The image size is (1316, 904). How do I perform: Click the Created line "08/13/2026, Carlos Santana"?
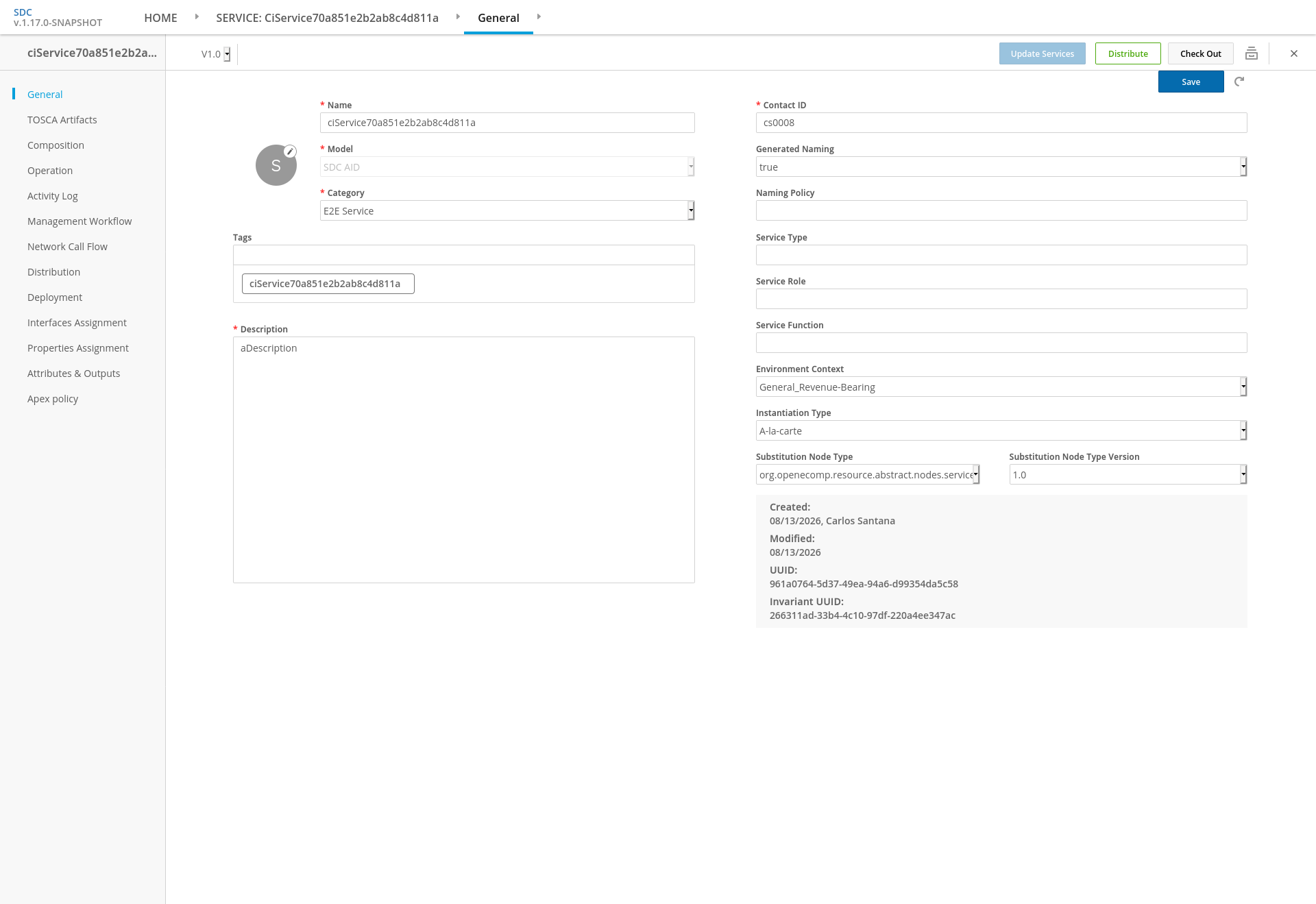(x=832, y=521)
